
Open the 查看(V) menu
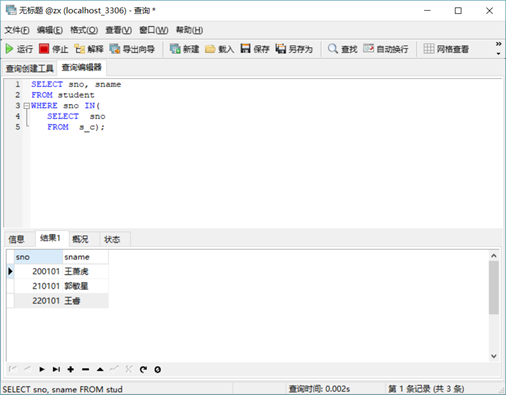click(x=118, y=30)
